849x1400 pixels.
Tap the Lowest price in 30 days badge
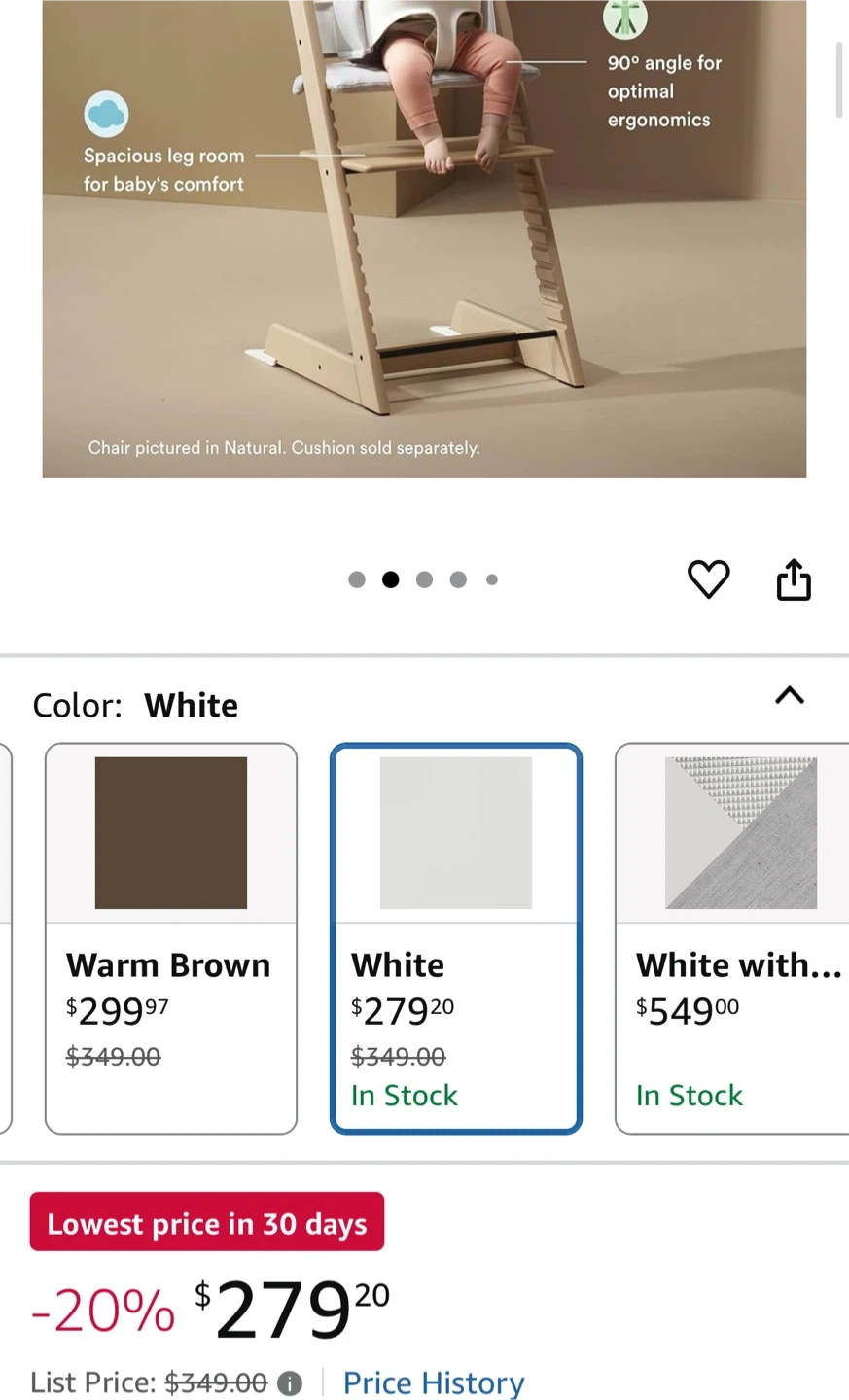[207, 1222]
